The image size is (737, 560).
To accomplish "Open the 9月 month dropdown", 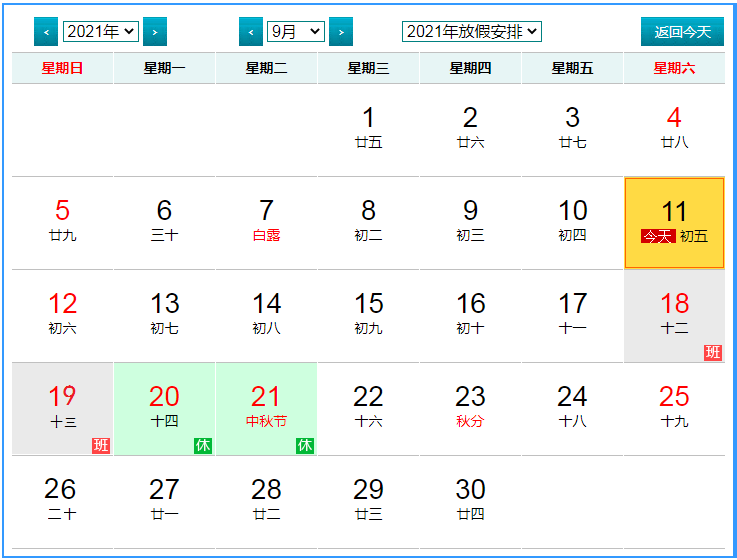I will click(296, 32).
